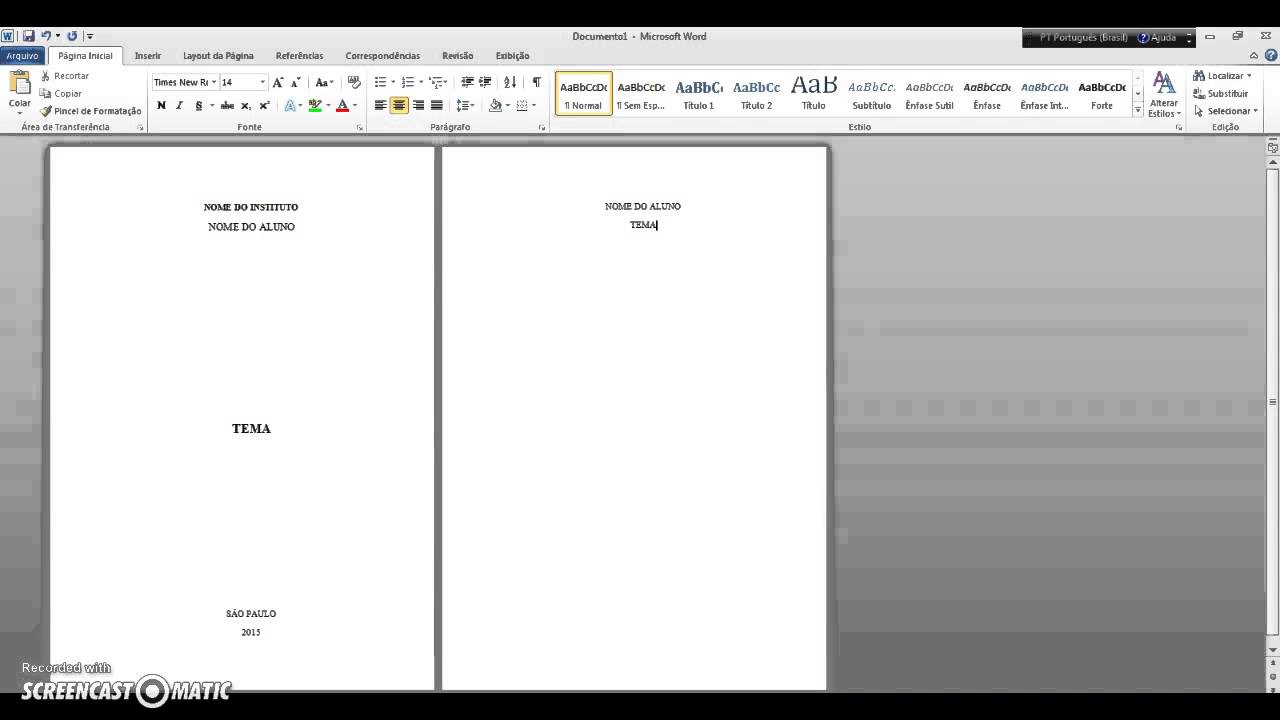Apply the Título 1 style
Image resolution: width=1280 pixels, height=720 pixels.
[698, 95]
